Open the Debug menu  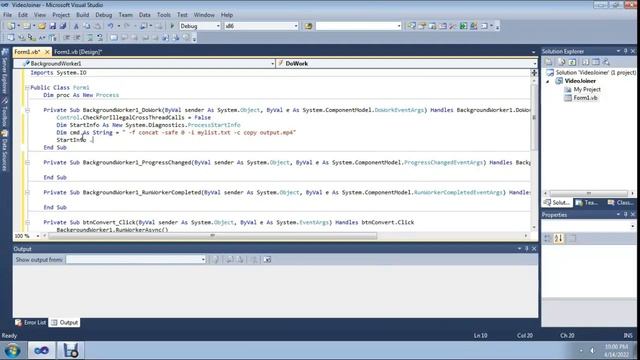[104, 15]
